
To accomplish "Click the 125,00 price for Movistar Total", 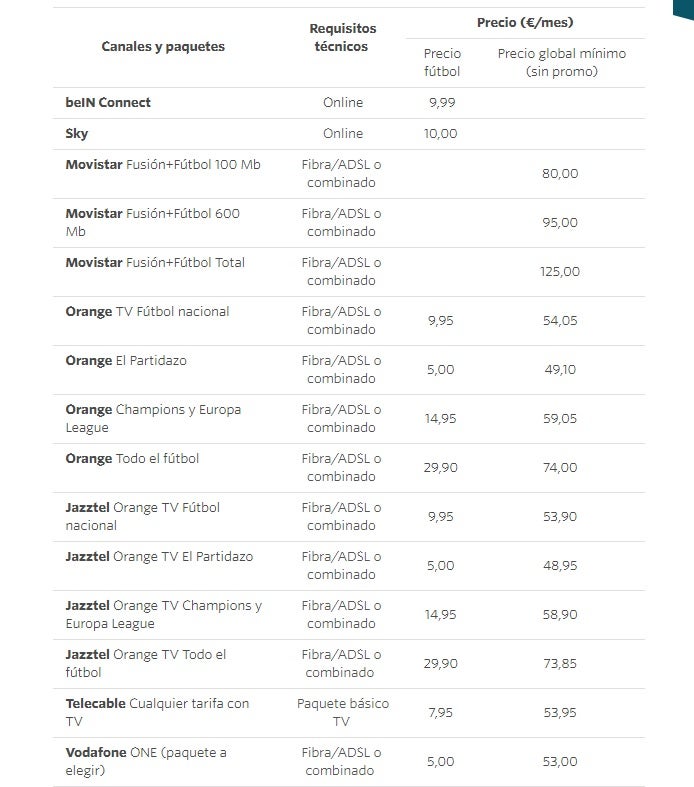I will [x=560, y=272].
